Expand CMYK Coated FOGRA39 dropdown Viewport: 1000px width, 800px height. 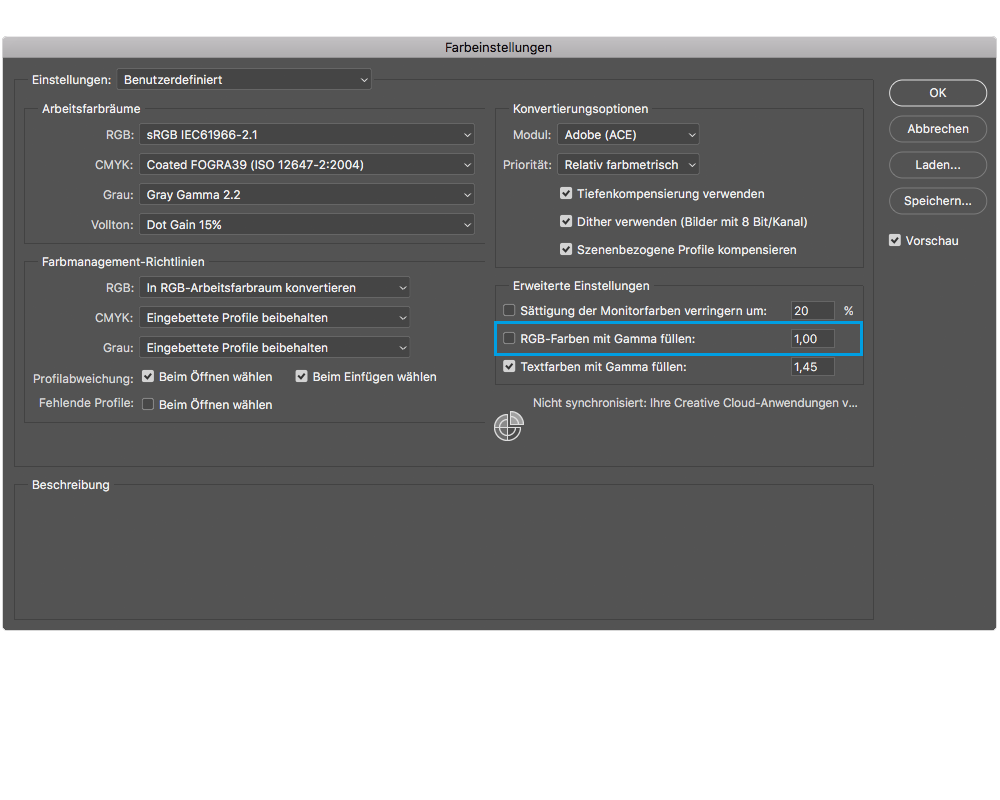tap(308, 164)
